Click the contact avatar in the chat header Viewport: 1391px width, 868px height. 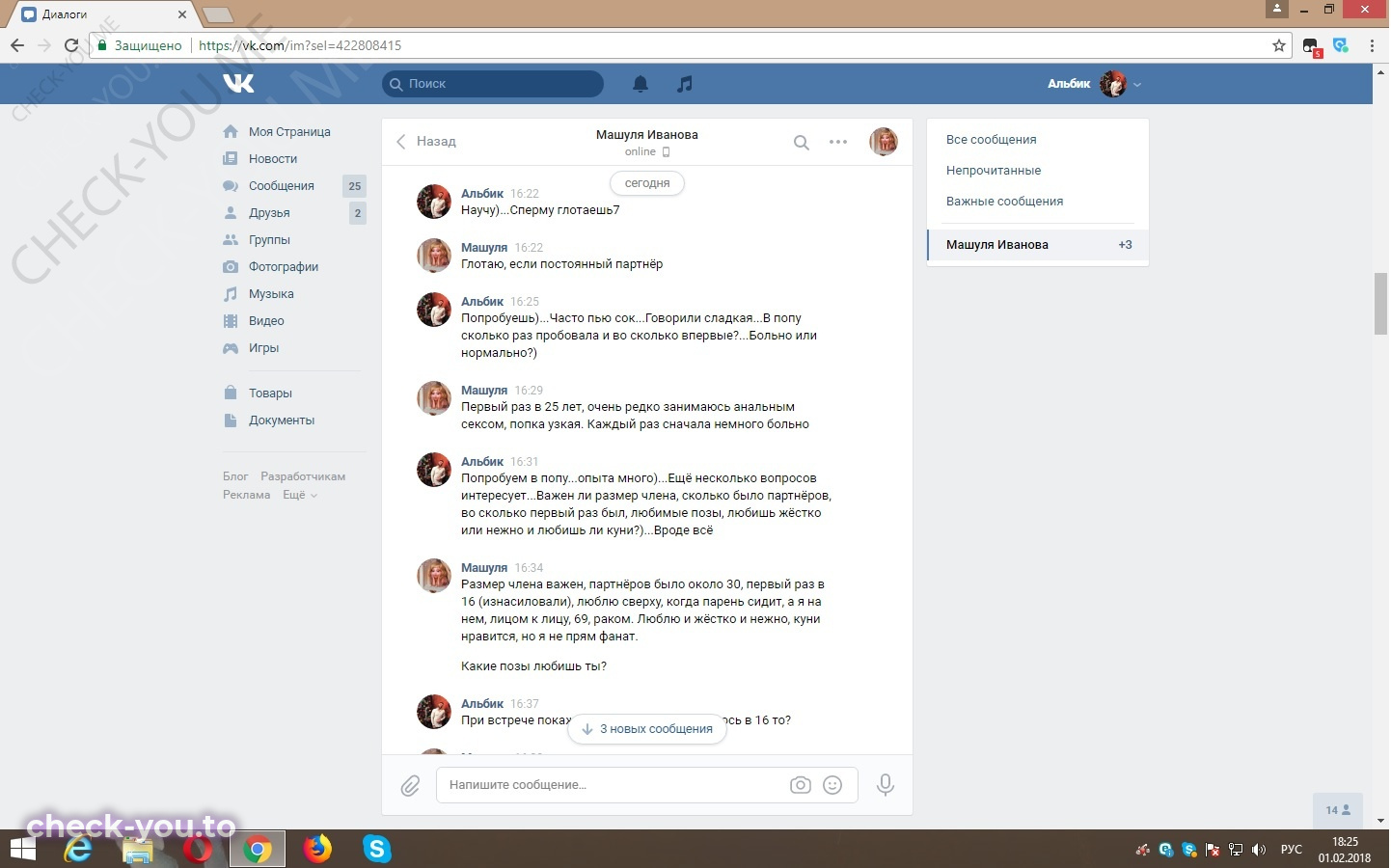pos(884,142)
